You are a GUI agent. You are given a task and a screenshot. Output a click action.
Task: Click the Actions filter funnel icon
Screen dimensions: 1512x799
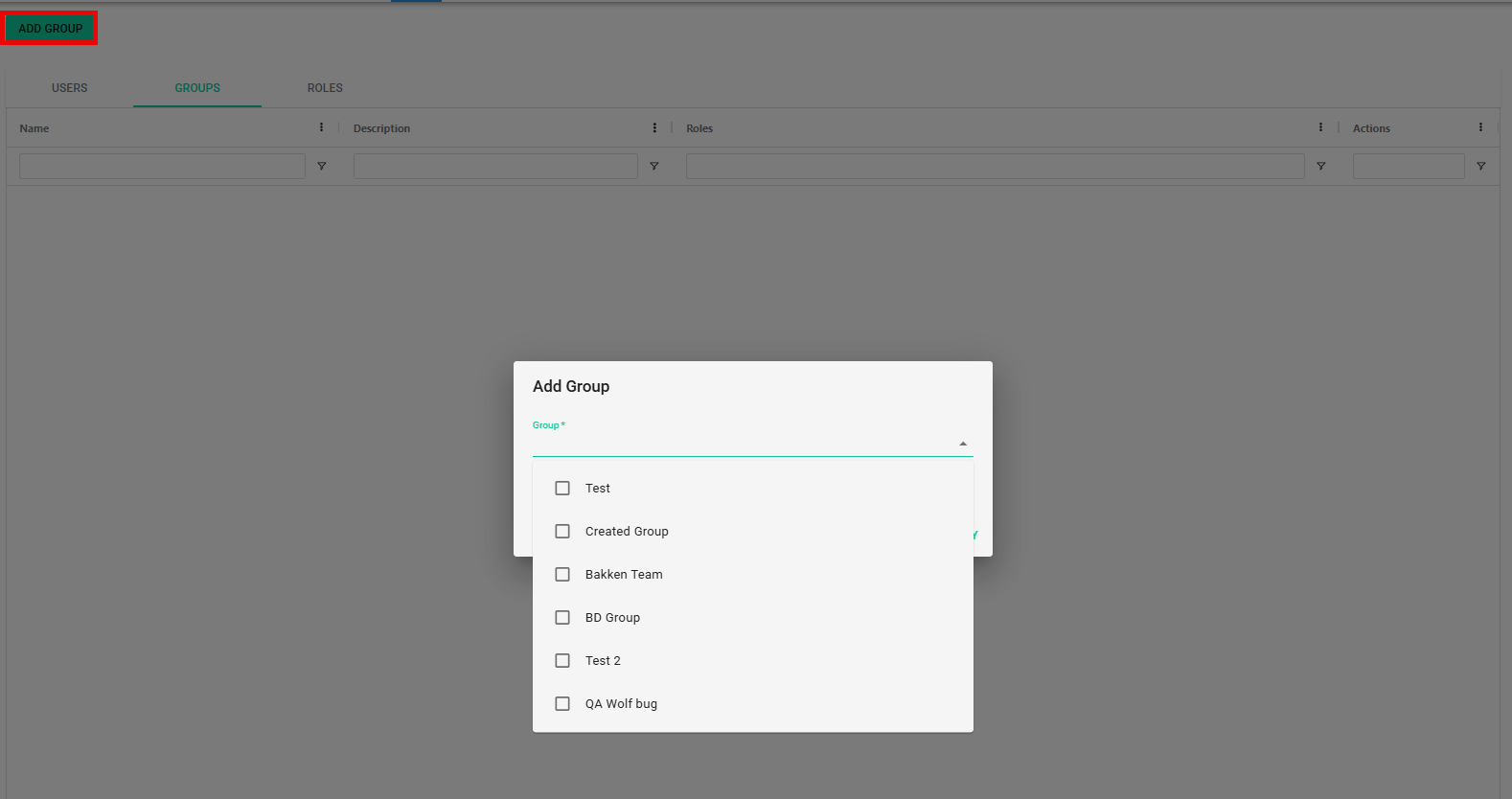pyautogui.click(x=1480, y=167)
